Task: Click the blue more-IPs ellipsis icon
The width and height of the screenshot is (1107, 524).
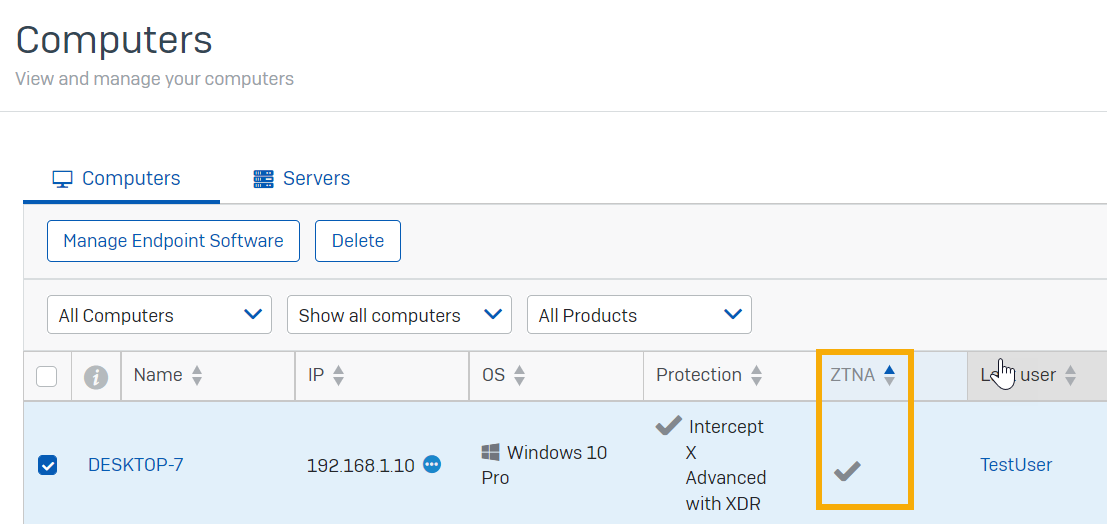Action: tap(432, 464)
